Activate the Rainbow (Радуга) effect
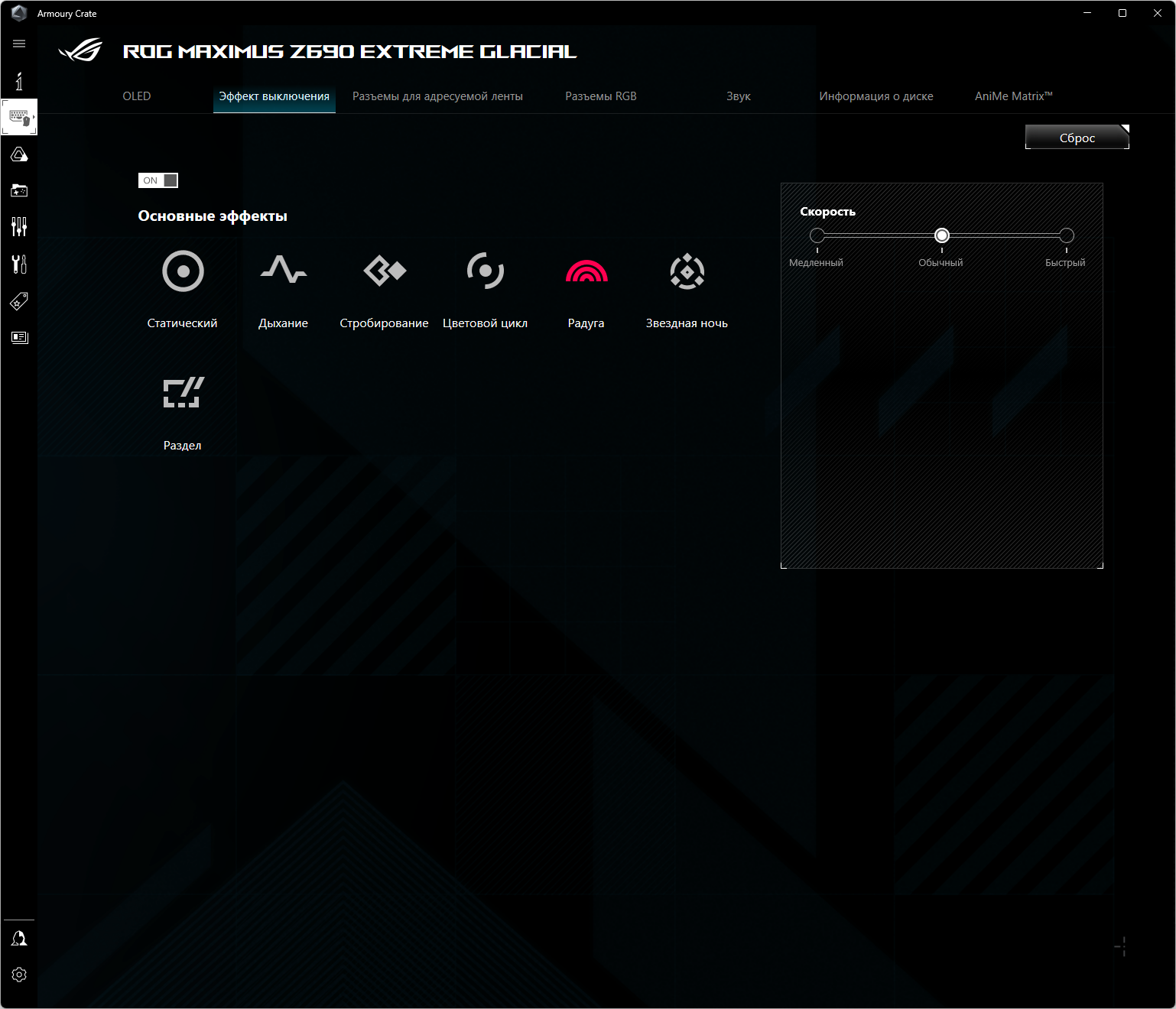This screenshot has width=1176, height=1009. point(586,271)
